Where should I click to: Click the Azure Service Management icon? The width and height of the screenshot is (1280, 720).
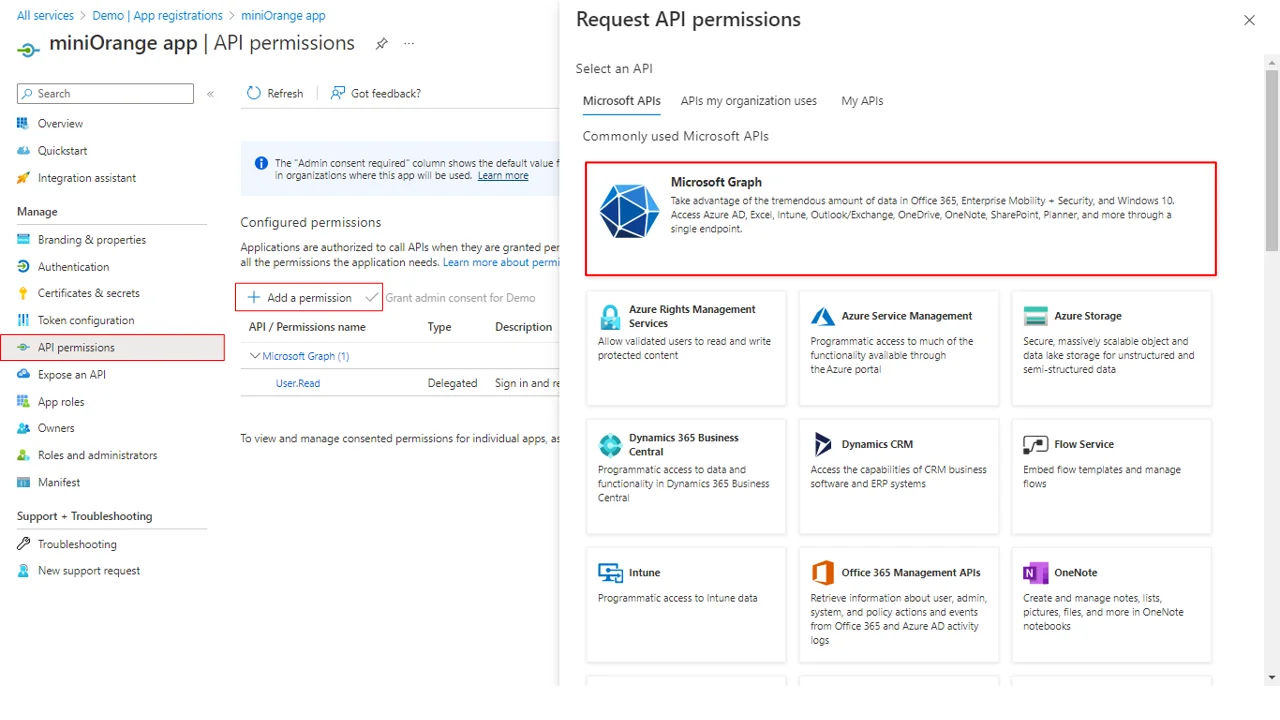823,316
